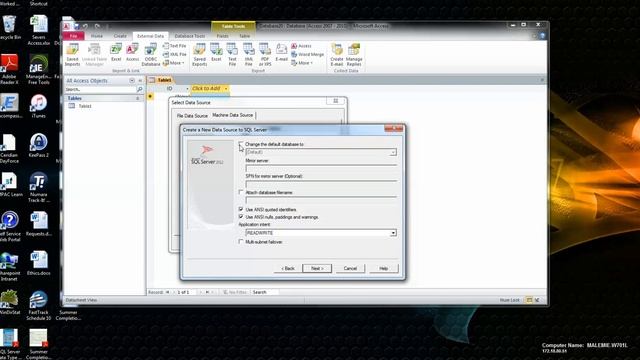Collapse the Tables group in navigation pane
640x360 pixels.
pyautogui.click(x=138, y=98)
